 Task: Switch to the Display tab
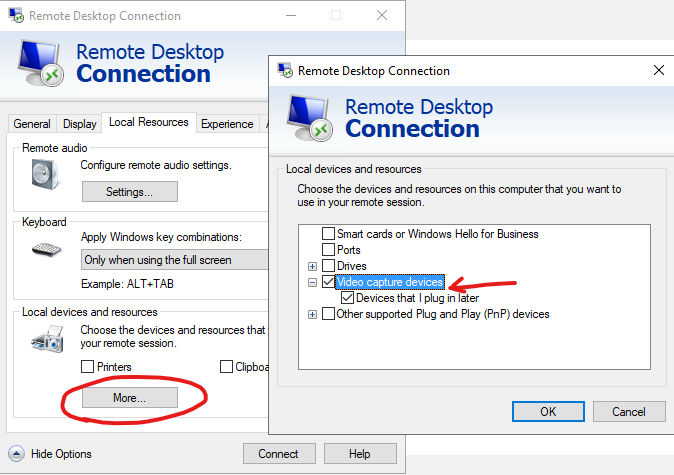(x=80, y=124)
